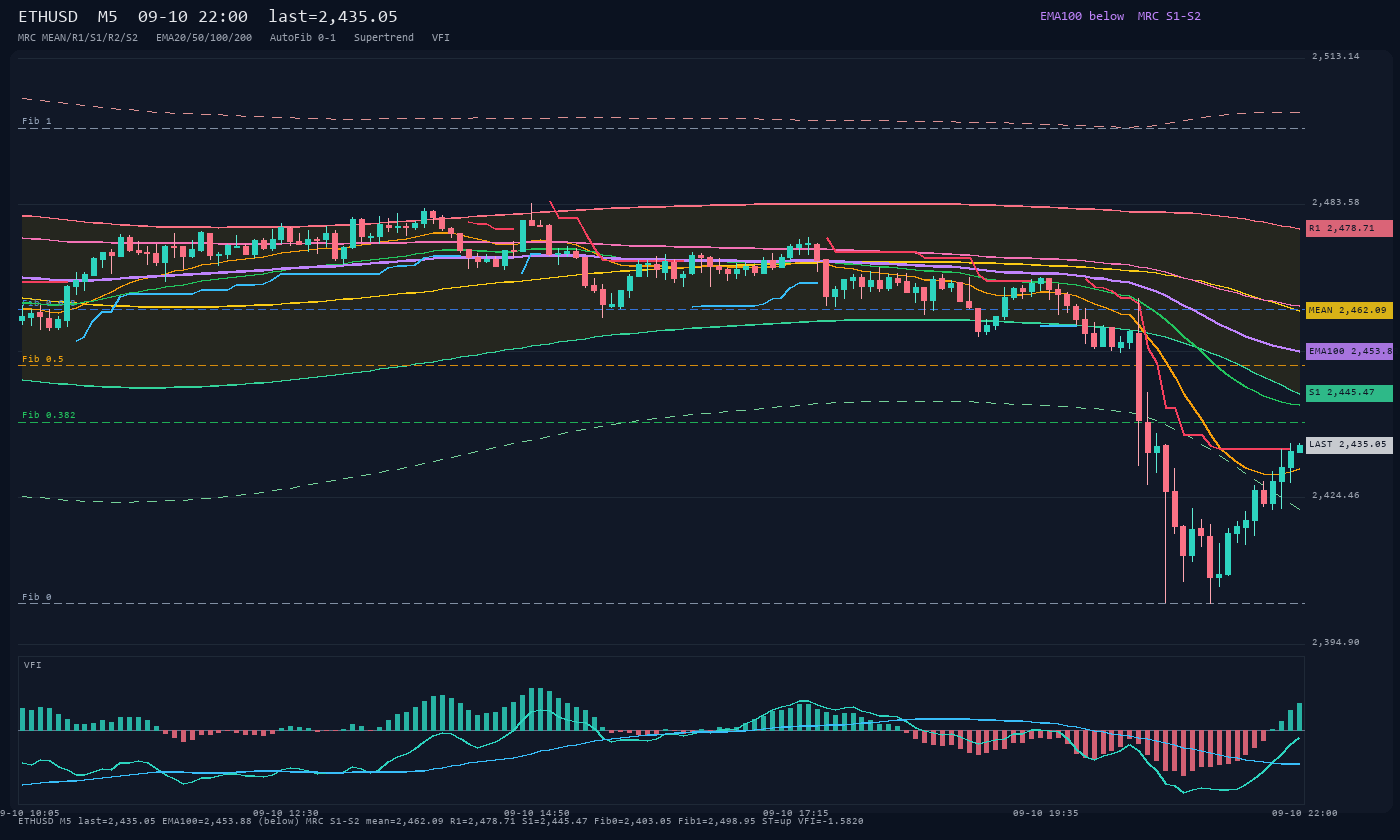Screen dimensions: 1400x840
Task: Click the 09-10 14:50 time axis label
Action: (x=537, y=813)
